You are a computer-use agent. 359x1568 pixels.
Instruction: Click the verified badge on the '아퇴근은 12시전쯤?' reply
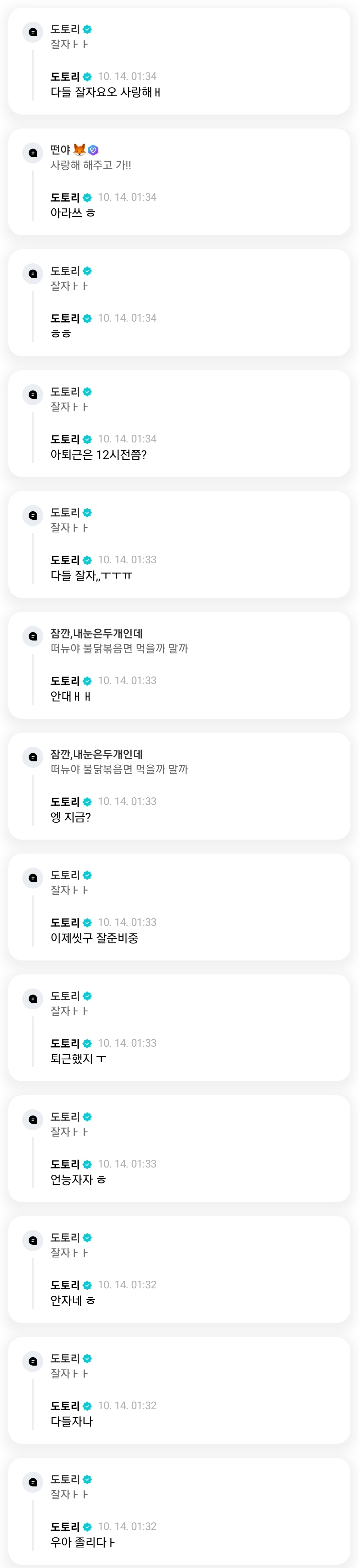pyautogui.click(x=87, y=439)
